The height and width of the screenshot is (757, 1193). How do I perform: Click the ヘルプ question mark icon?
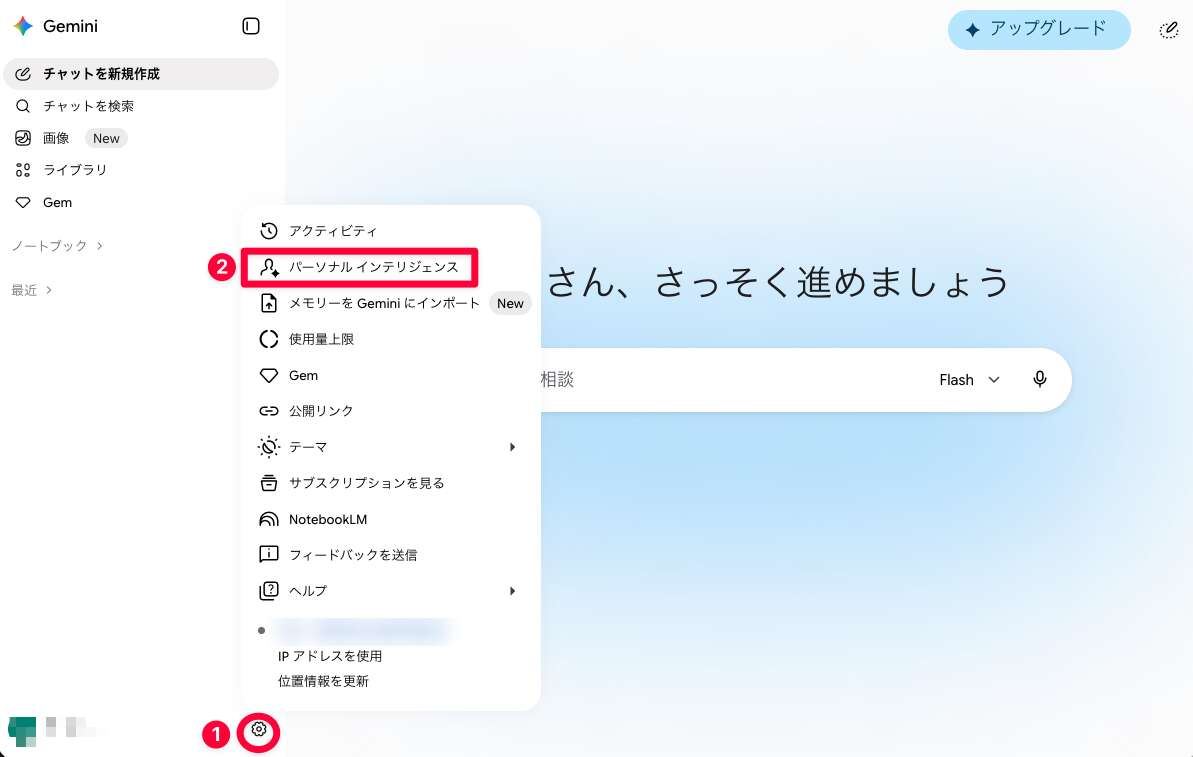(x=269, y=590)
